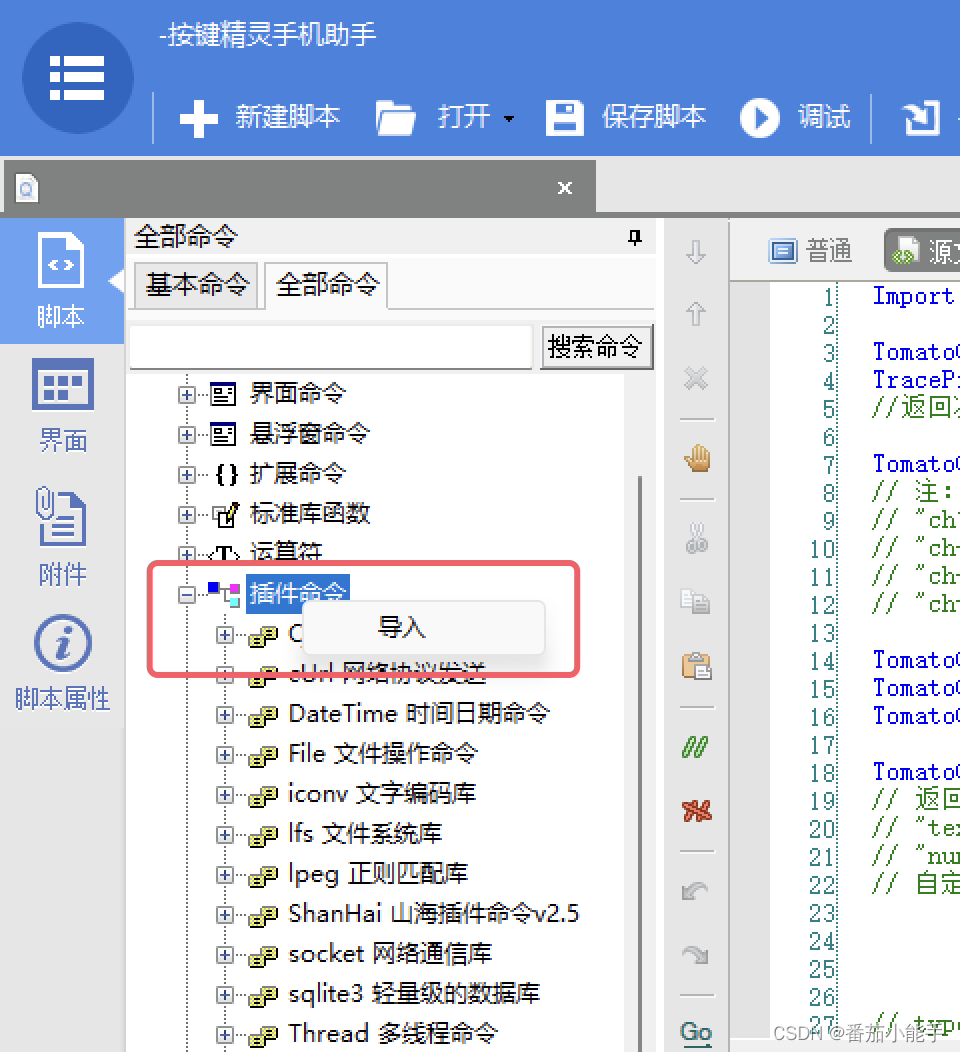Image resolution: width=960 pixels, height=1052 pixels.
Task: Expand the 扩展命令 tree node
Action: pyautogui.click(x=186, y=475)
